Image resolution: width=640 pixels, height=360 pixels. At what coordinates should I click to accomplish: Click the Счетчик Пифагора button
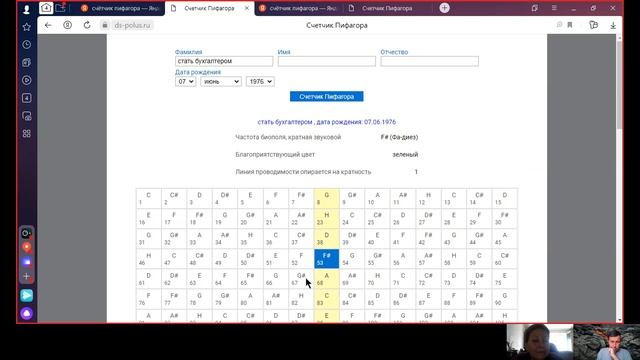[327, 96]
